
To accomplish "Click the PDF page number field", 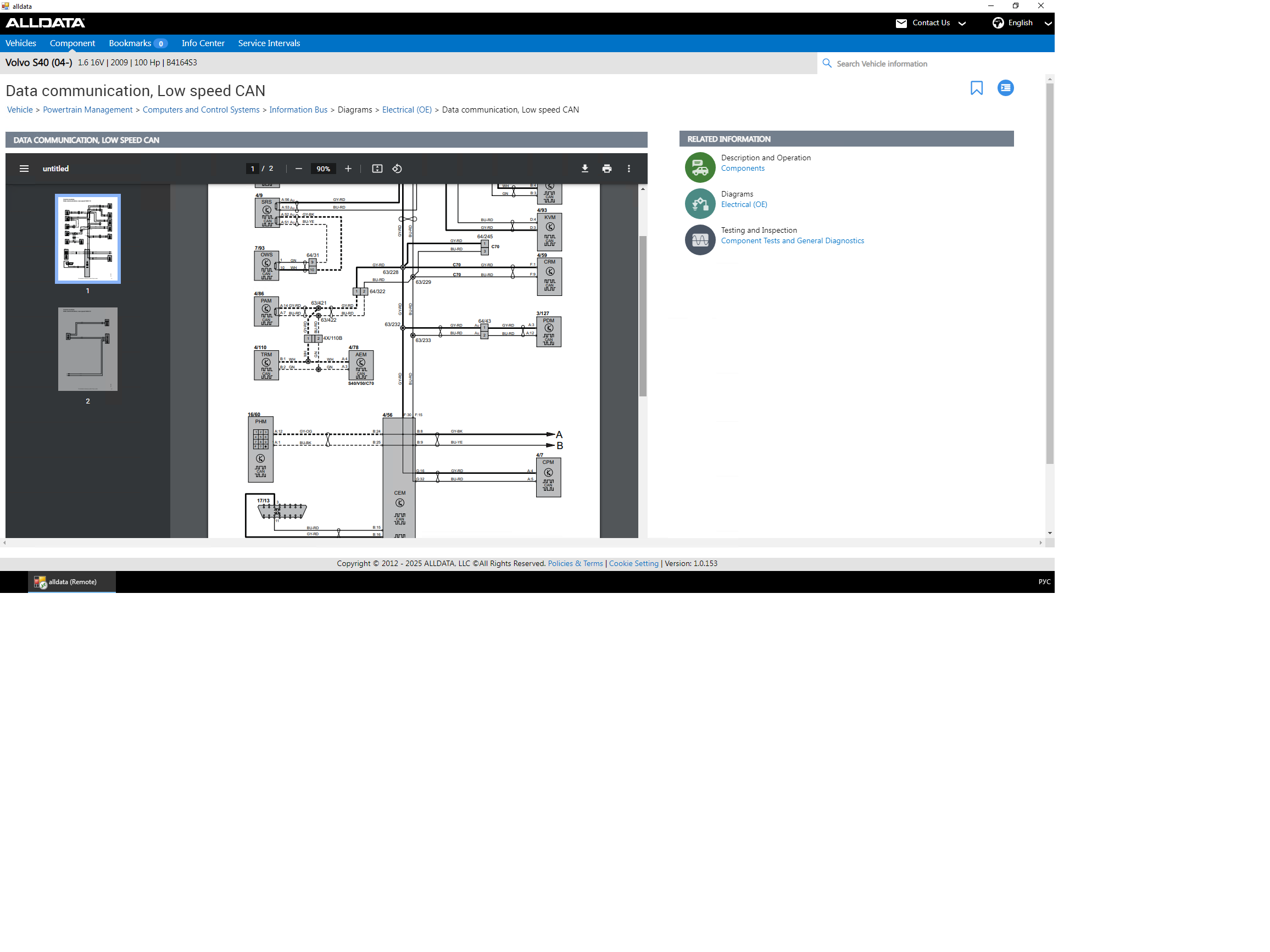I will click(252, 169).
